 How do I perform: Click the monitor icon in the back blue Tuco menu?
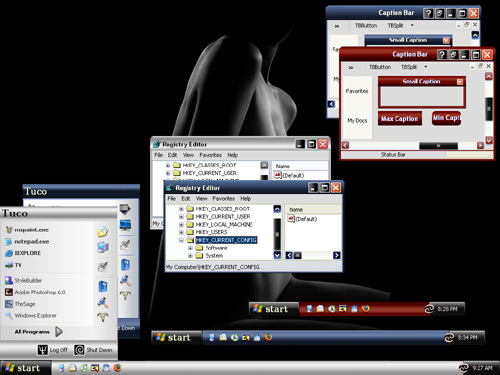(125, 225)
